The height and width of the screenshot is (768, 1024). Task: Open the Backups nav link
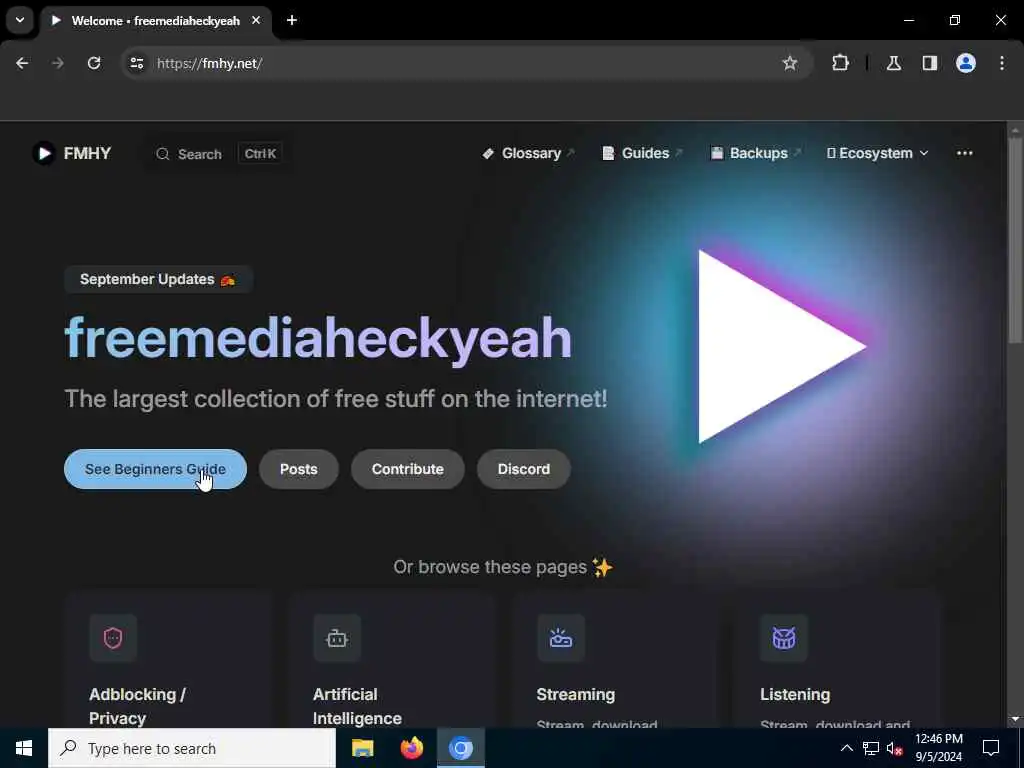[756, 153]
